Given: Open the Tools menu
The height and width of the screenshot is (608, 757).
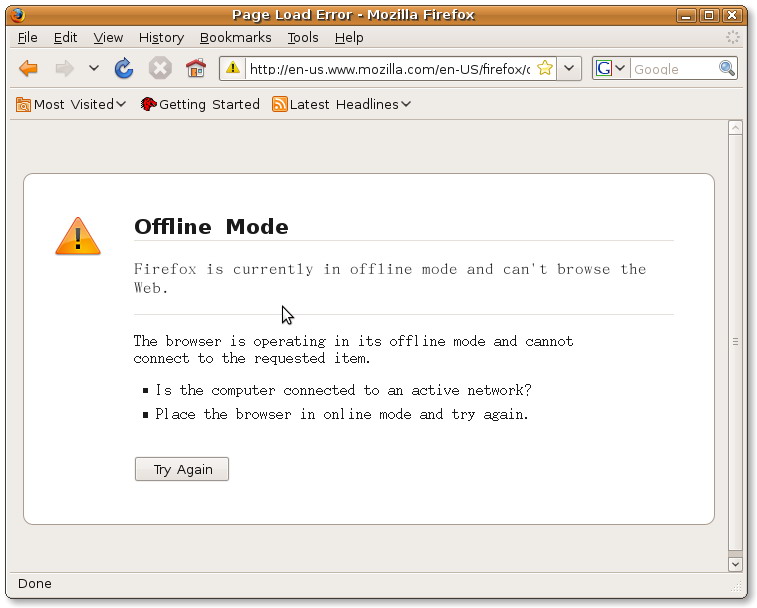Looking at the screenshot, I should pyautogui.click(x=303, y=37).
